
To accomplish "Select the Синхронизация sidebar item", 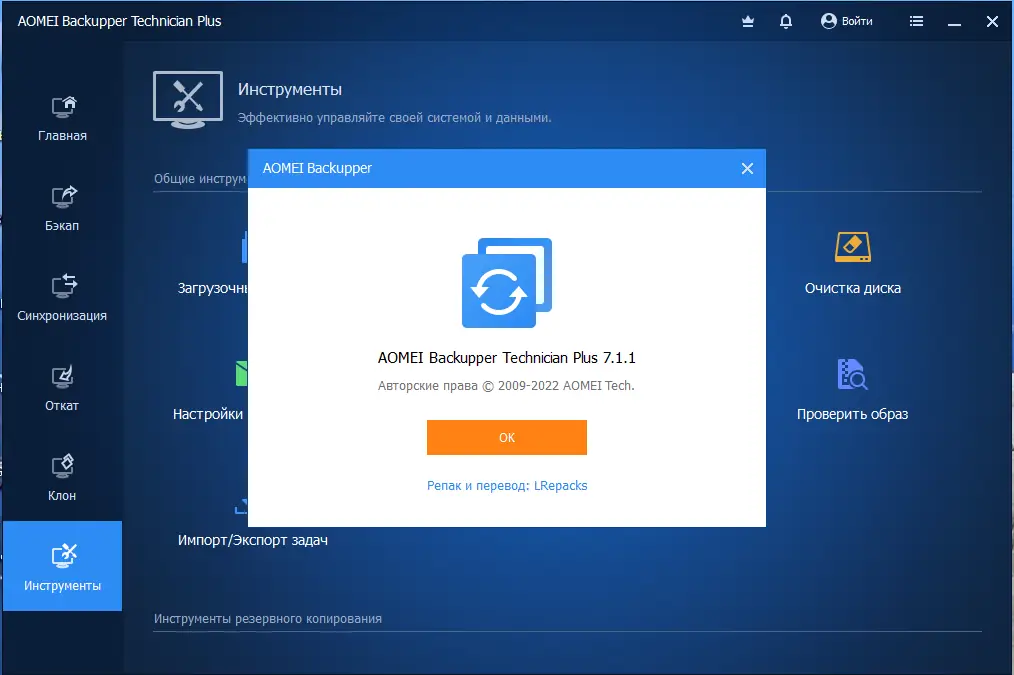I will [x=62, y=298].
